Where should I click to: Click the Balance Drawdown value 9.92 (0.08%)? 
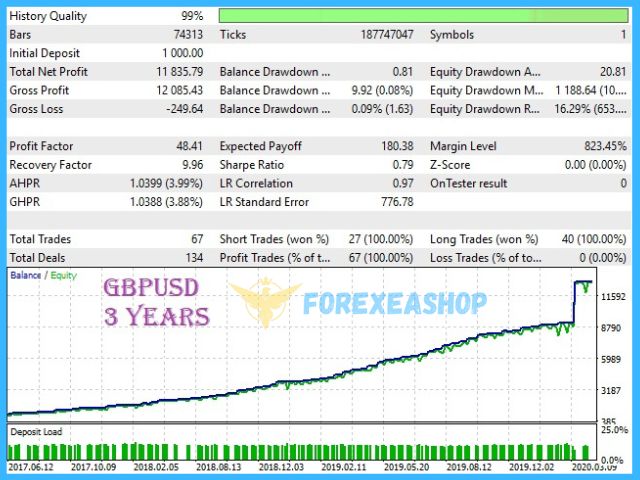pyautogui.click(x=382, y=90)
